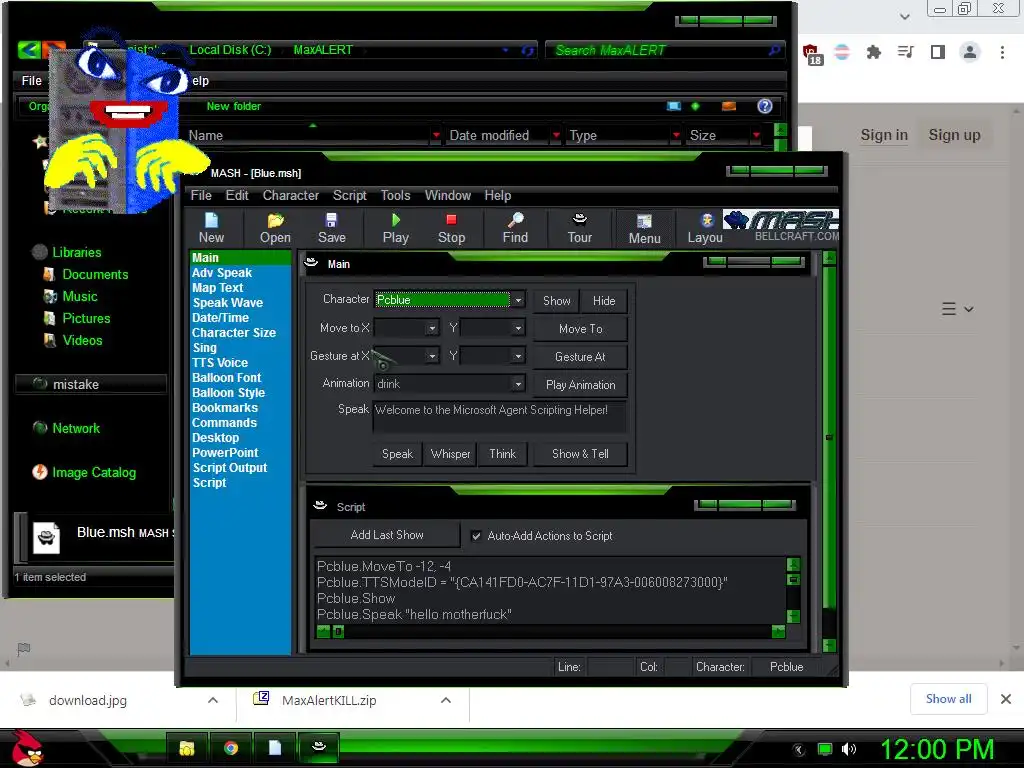This screenshot has width=1024, height=768.
Task: Click the green back arrow in Explorer
Action: pyautogui.click(x=29, y=50)
